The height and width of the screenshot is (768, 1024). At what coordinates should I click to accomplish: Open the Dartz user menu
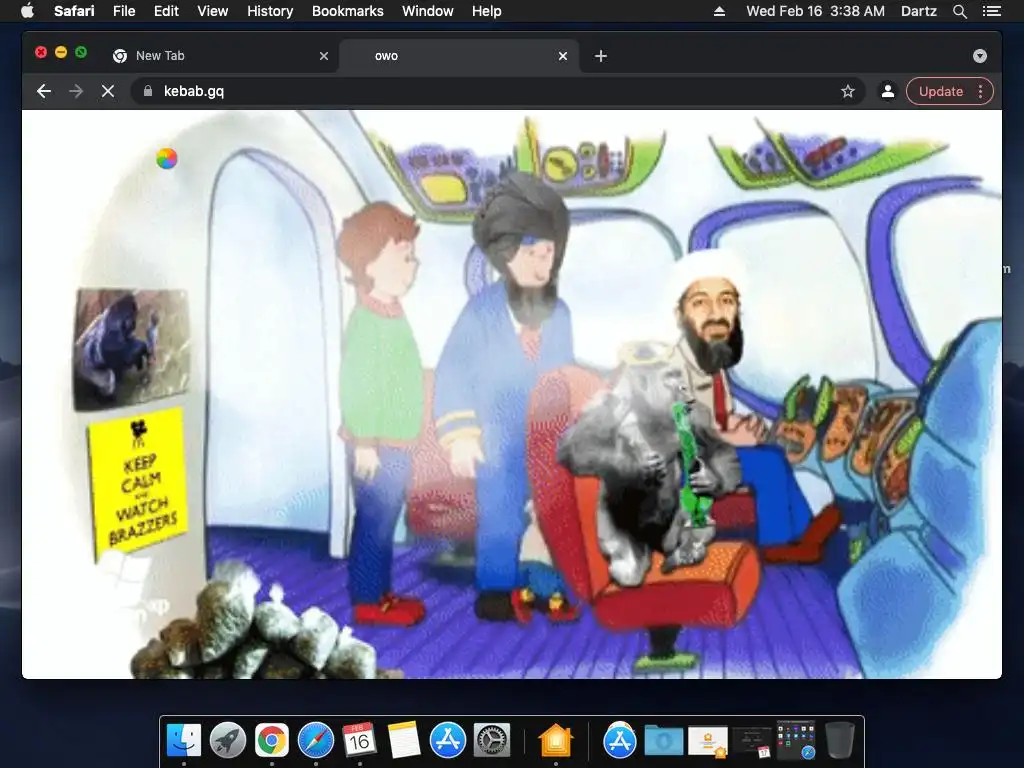tap(918, 11)
